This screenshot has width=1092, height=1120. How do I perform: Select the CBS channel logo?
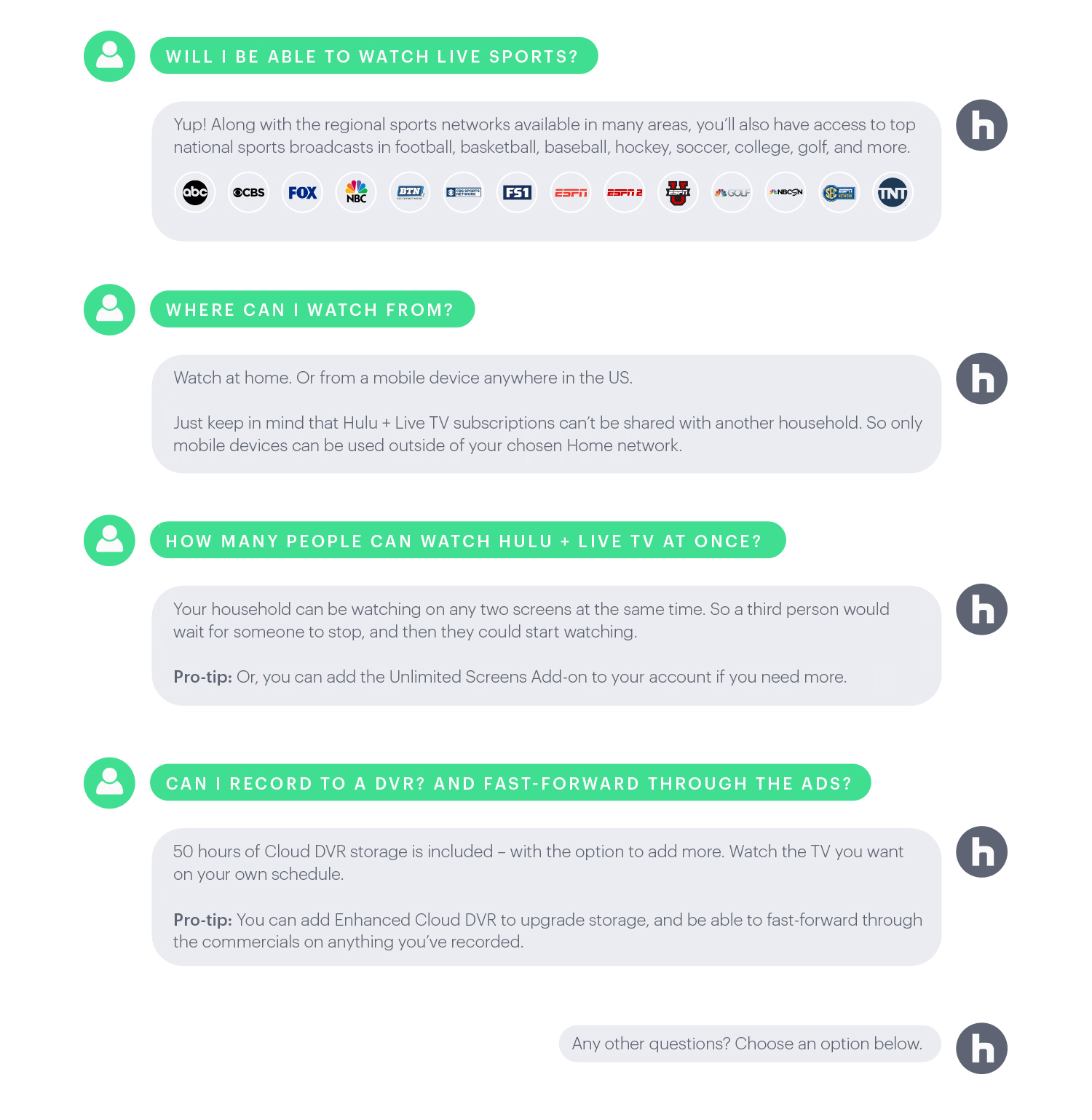(249, 193)
